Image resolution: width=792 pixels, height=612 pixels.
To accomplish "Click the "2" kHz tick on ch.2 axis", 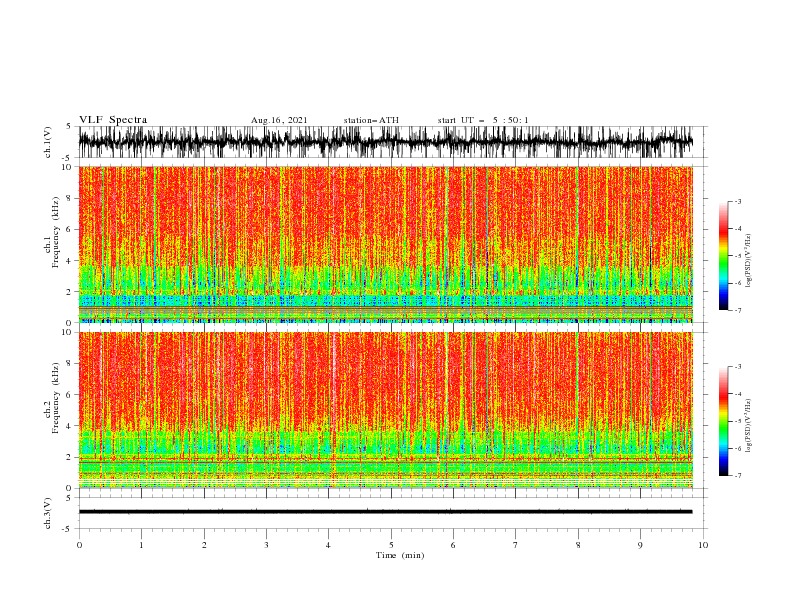I will tap(70, 457).
